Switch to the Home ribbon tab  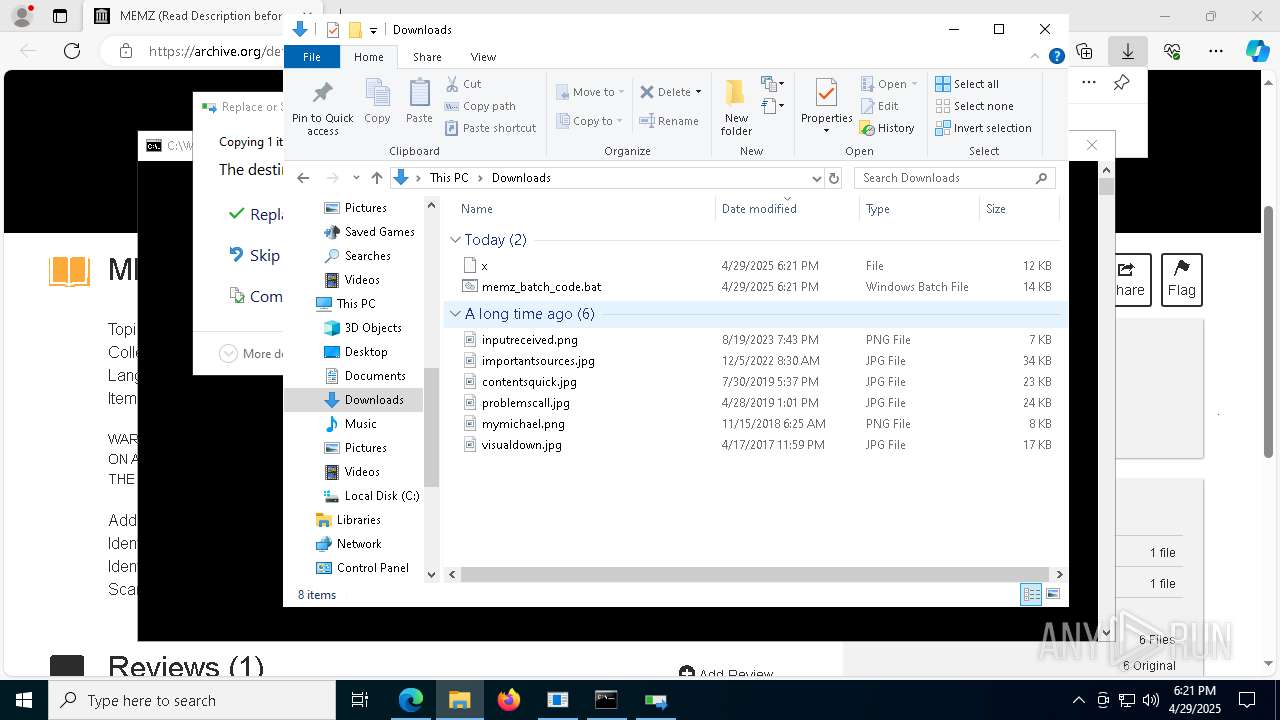[x=368, y=57]
